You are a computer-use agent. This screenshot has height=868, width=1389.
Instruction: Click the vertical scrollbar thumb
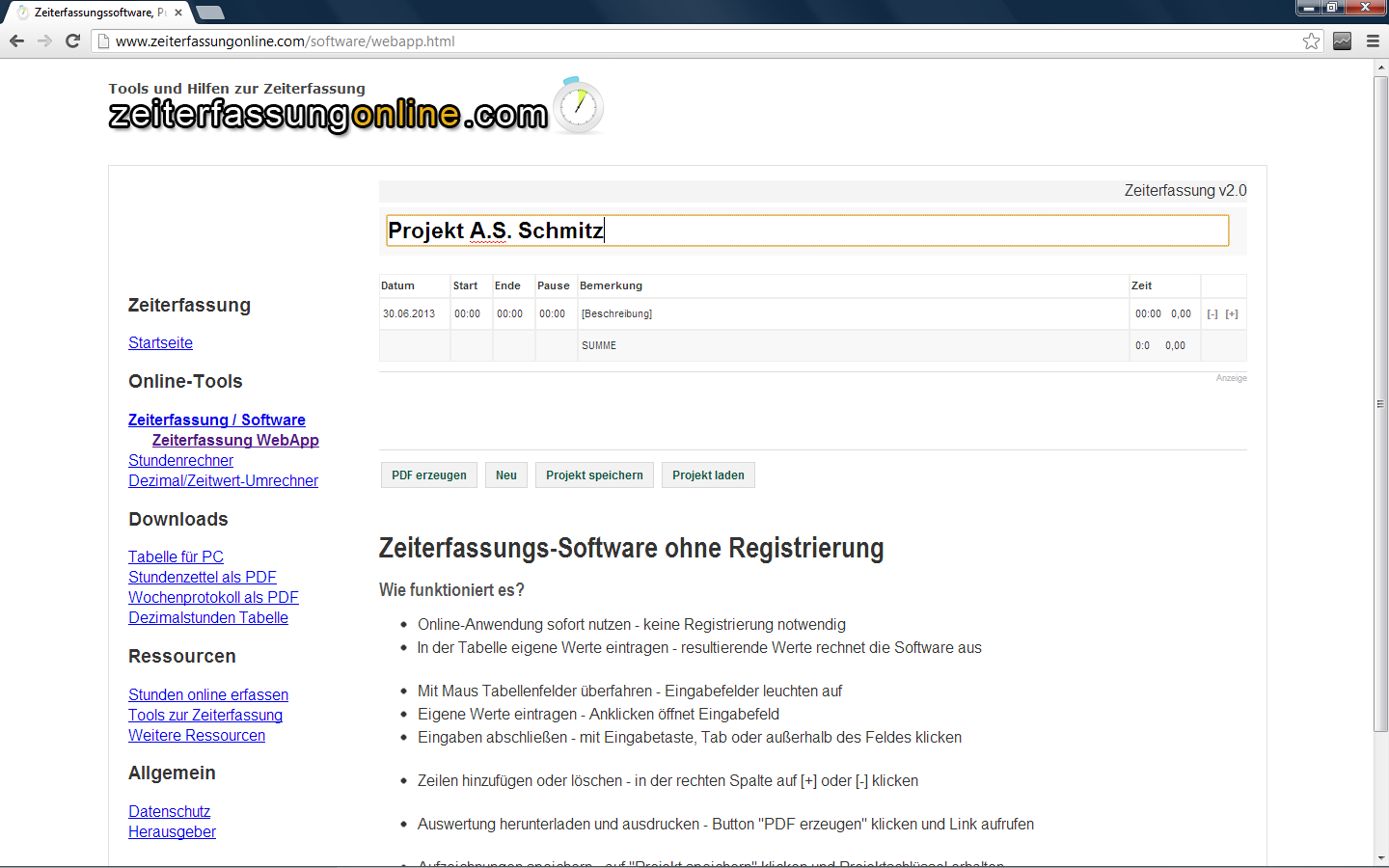coord(1380,404)
